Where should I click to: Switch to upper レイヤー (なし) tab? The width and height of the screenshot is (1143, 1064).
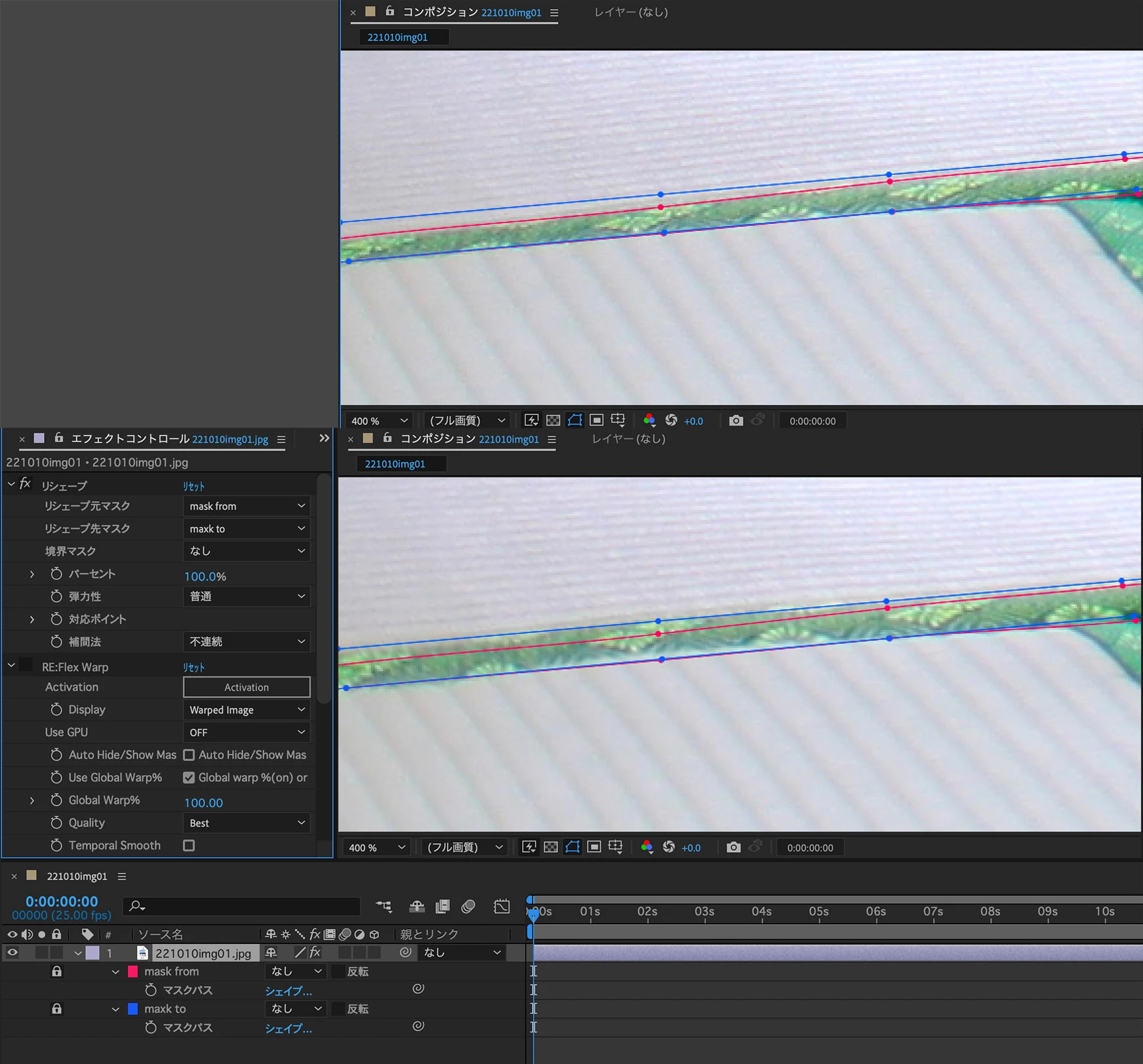tap(631, 12)
